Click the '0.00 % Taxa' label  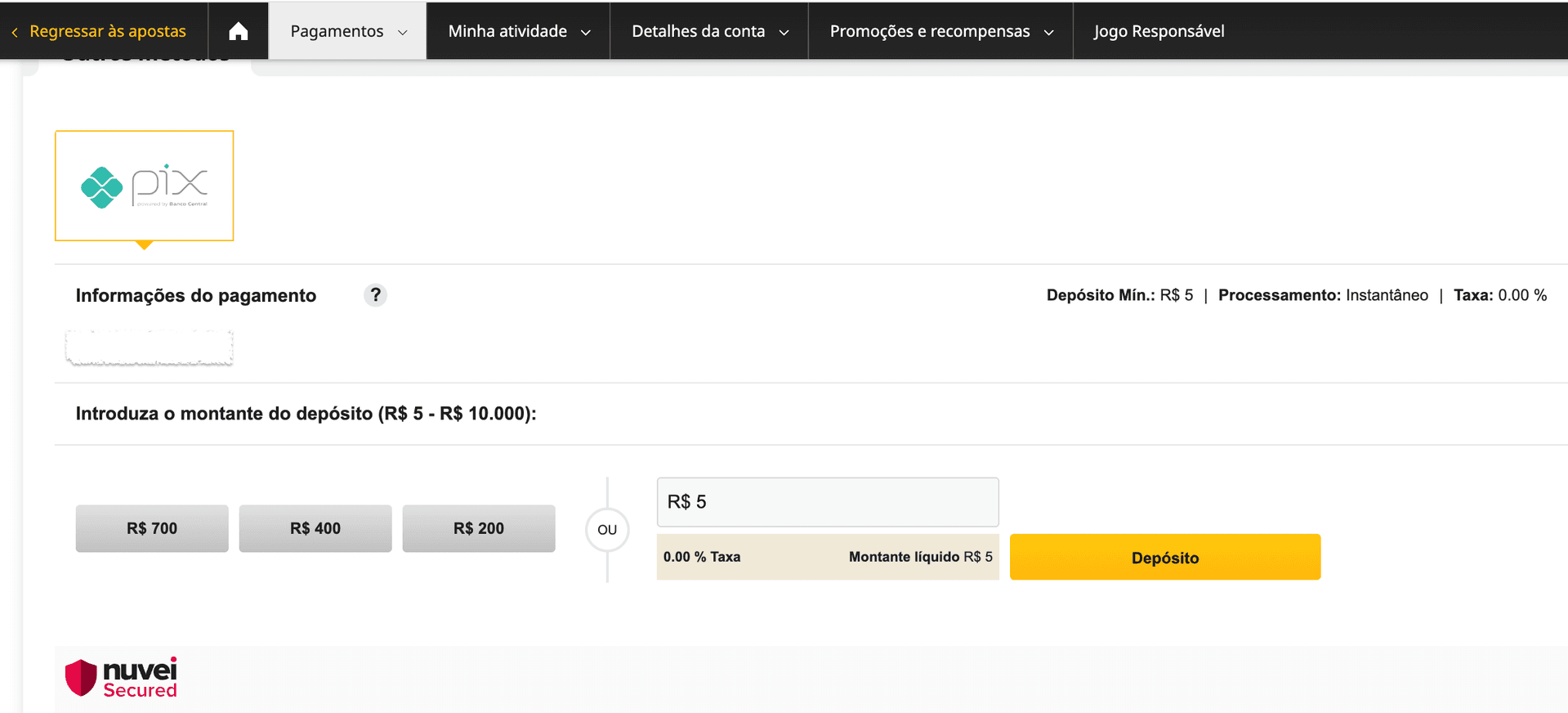(702, 557)
